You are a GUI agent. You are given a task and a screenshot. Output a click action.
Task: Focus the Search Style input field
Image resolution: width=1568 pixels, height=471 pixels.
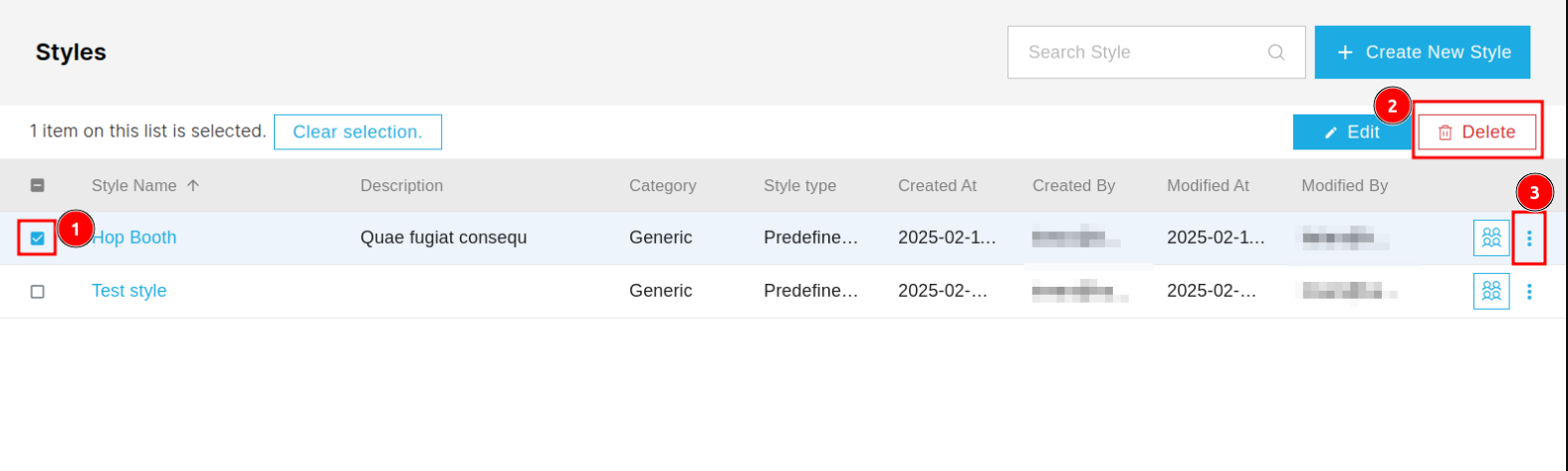click(1156, 52)
